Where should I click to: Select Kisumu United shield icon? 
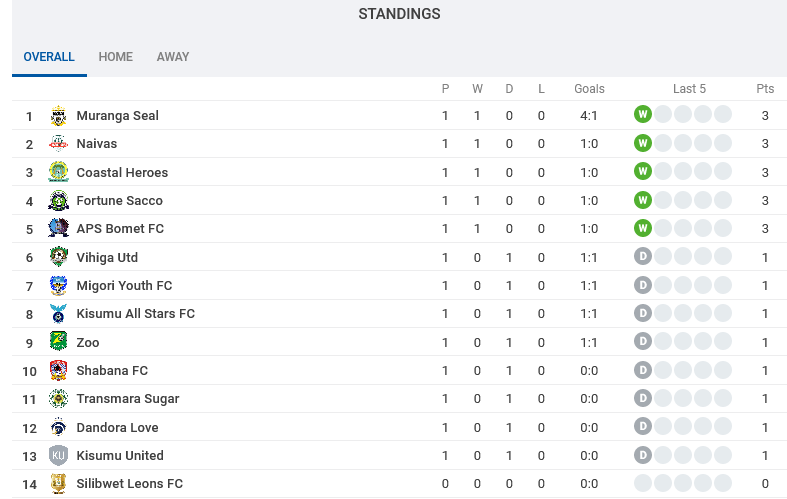point(59,455)
